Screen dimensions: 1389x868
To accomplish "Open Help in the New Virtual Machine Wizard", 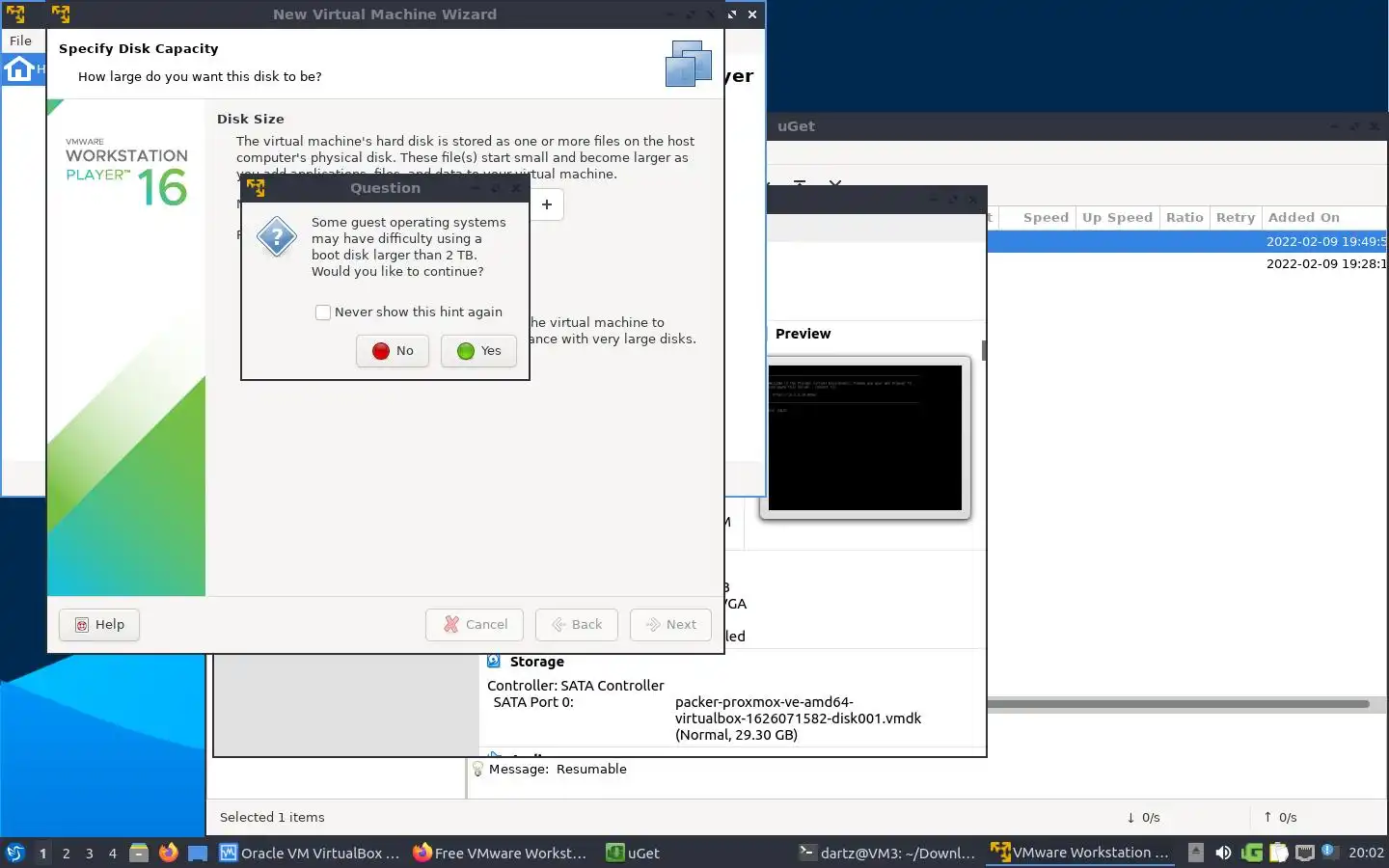I will tap(99, 625).
